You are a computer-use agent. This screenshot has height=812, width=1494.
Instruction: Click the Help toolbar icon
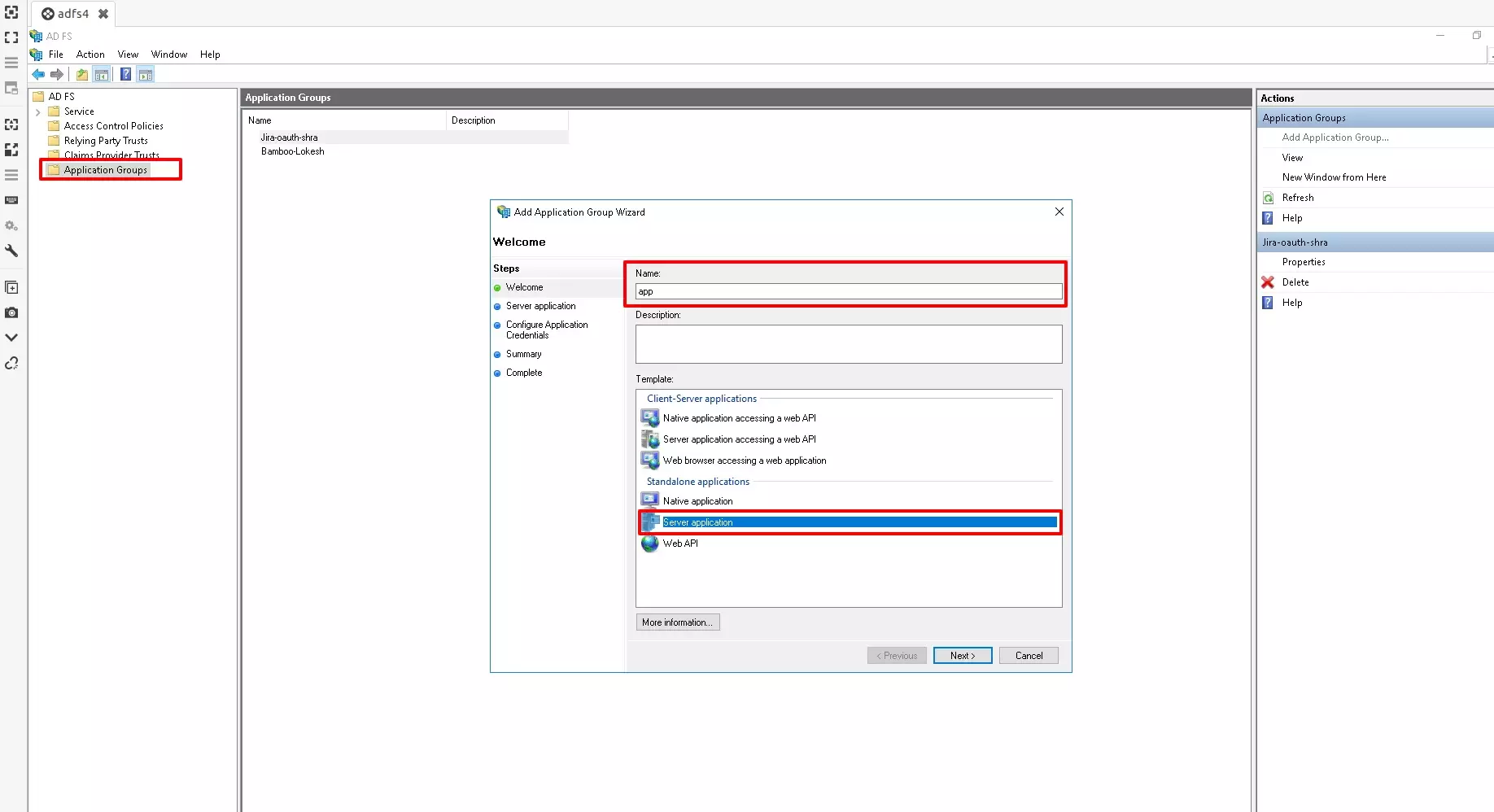[x=125, y=74]
